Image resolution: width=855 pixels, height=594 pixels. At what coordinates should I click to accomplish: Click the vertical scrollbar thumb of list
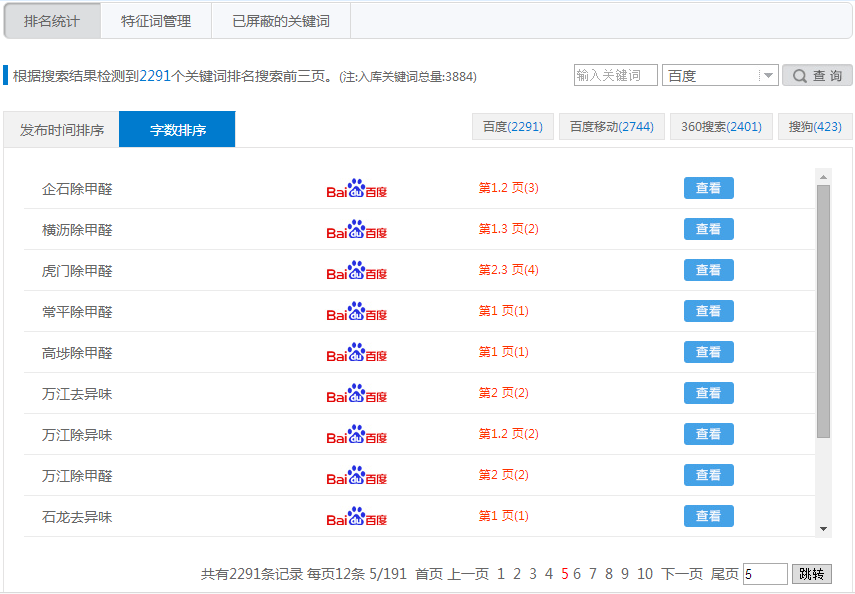(x=823, y=310)
